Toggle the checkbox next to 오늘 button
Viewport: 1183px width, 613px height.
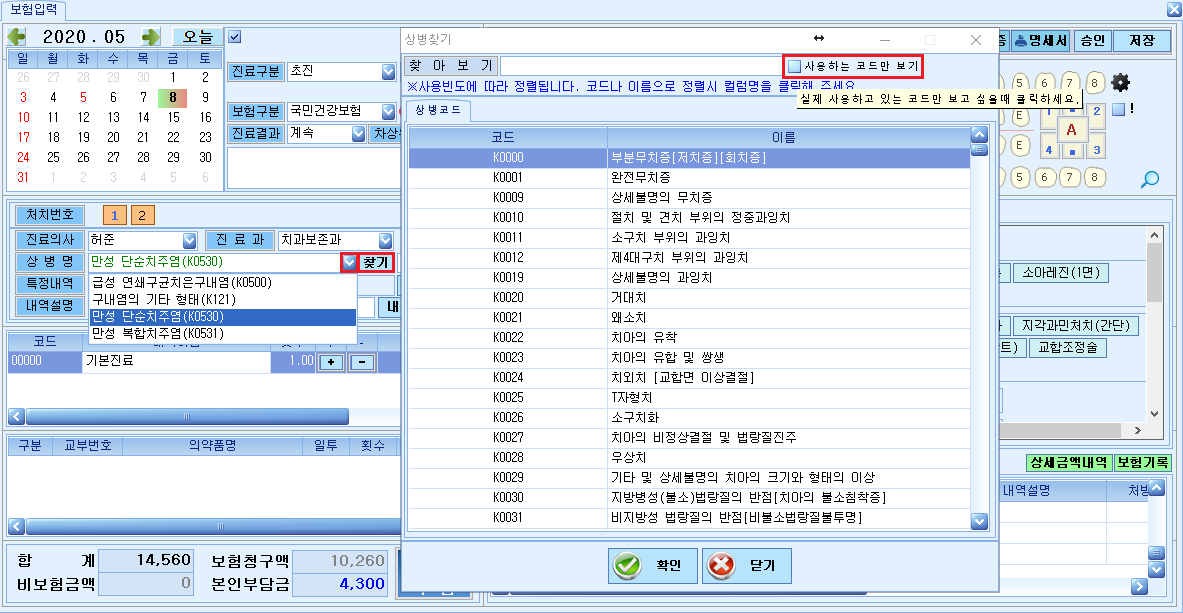235,36
